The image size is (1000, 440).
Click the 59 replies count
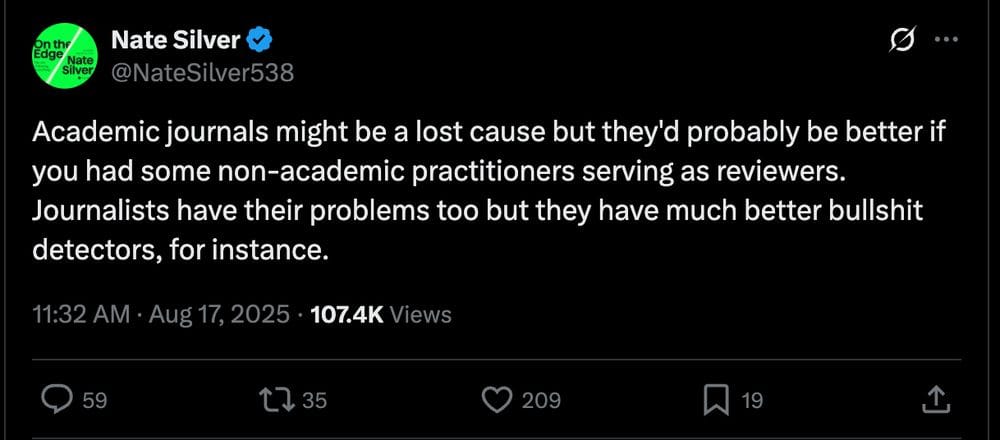95,400
